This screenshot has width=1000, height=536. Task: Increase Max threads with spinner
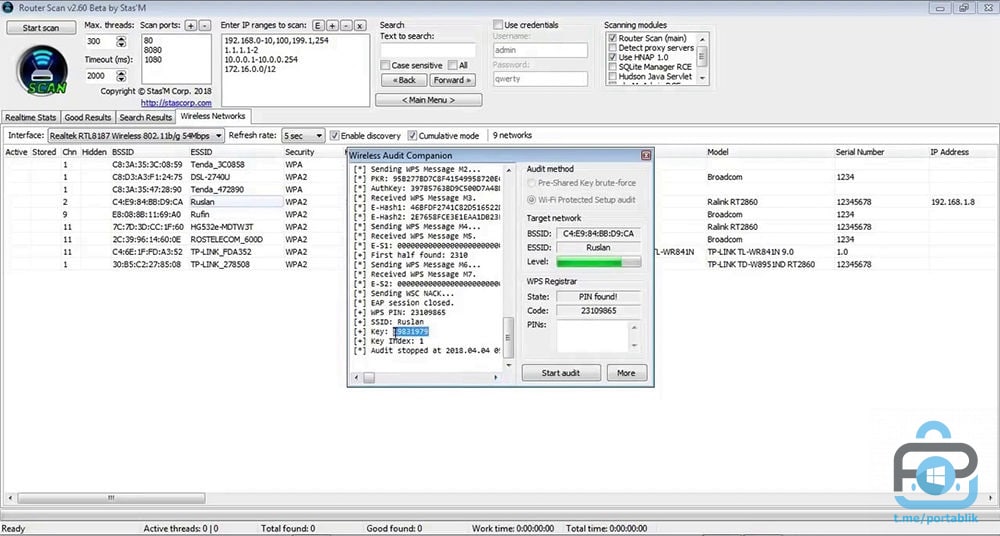coord(121,38)
